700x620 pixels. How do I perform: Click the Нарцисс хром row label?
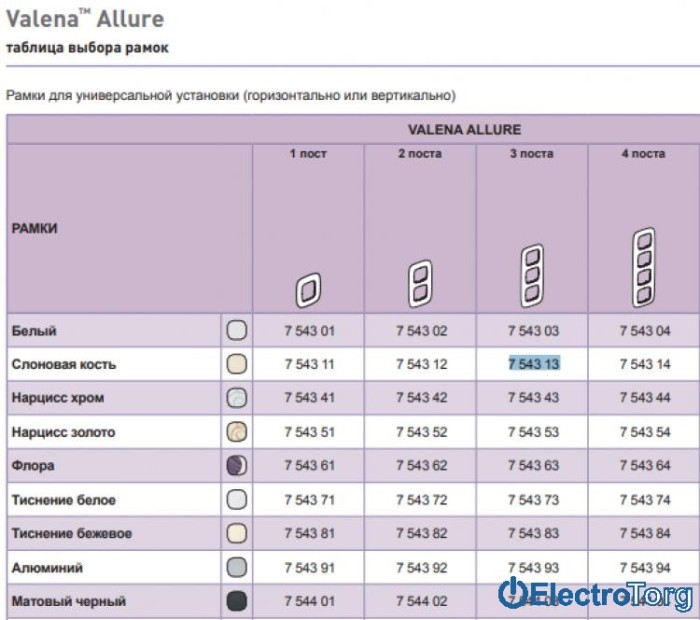coord(58,398)
